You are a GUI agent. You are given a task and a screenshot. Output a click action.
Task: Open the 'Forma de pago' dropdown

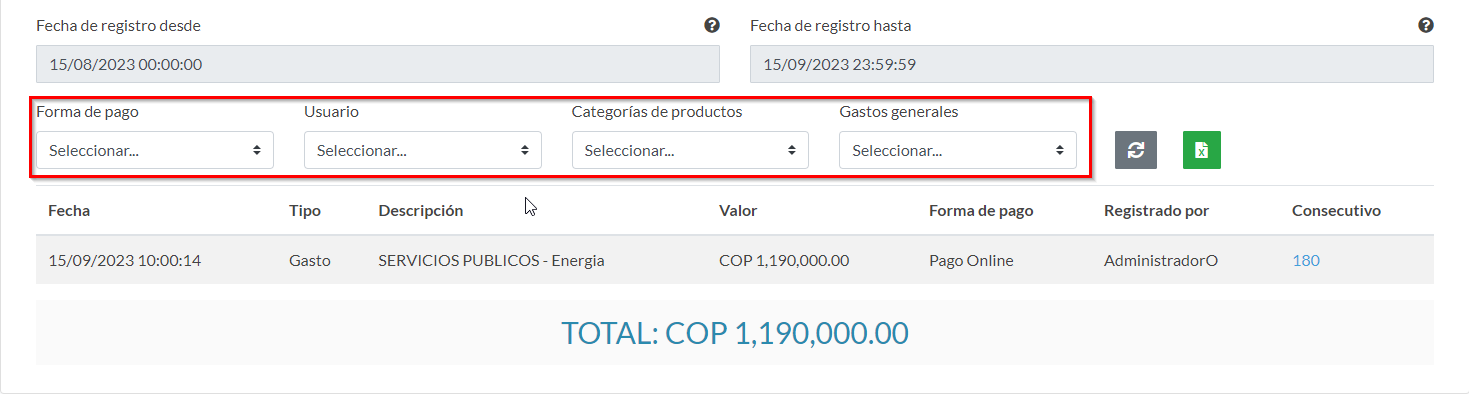coord(155,150)
